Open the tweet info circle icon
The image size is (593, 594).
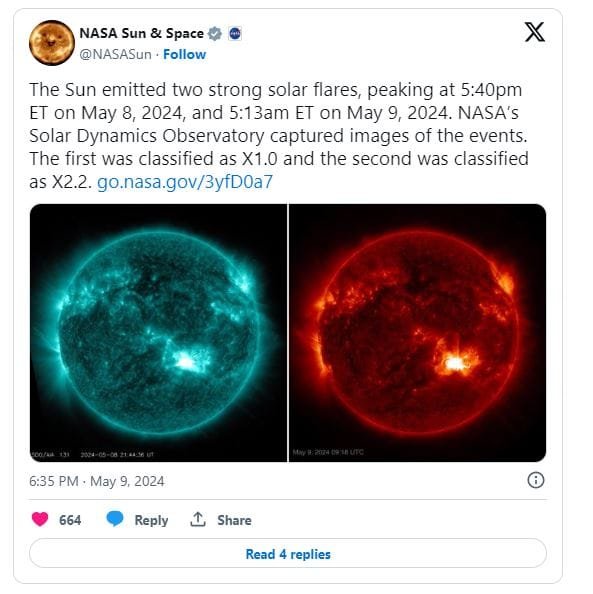(x=535, y=480)
